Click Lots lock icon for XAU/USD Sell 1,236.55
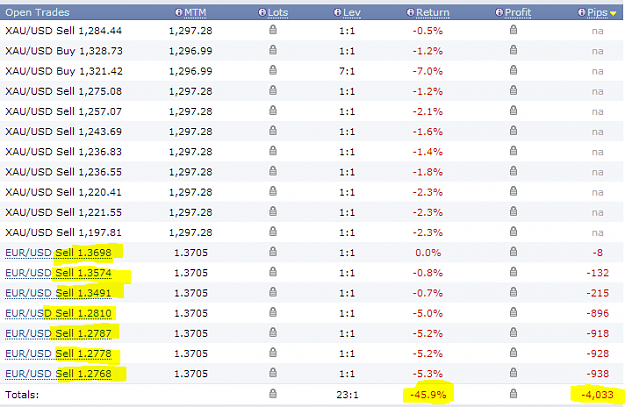The image size is (625, 407). [x=273, y=171]
